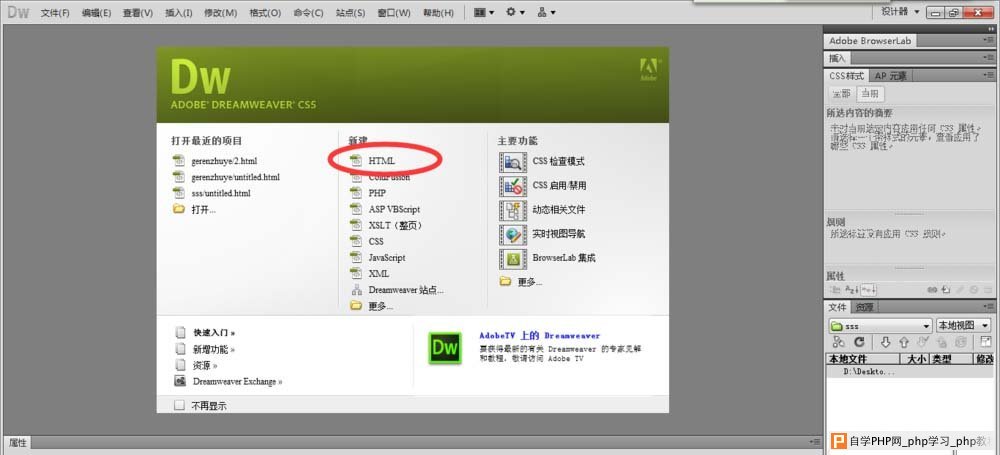
Task: Switch to the AP 元素 tab
Action: tap(890, 76)
